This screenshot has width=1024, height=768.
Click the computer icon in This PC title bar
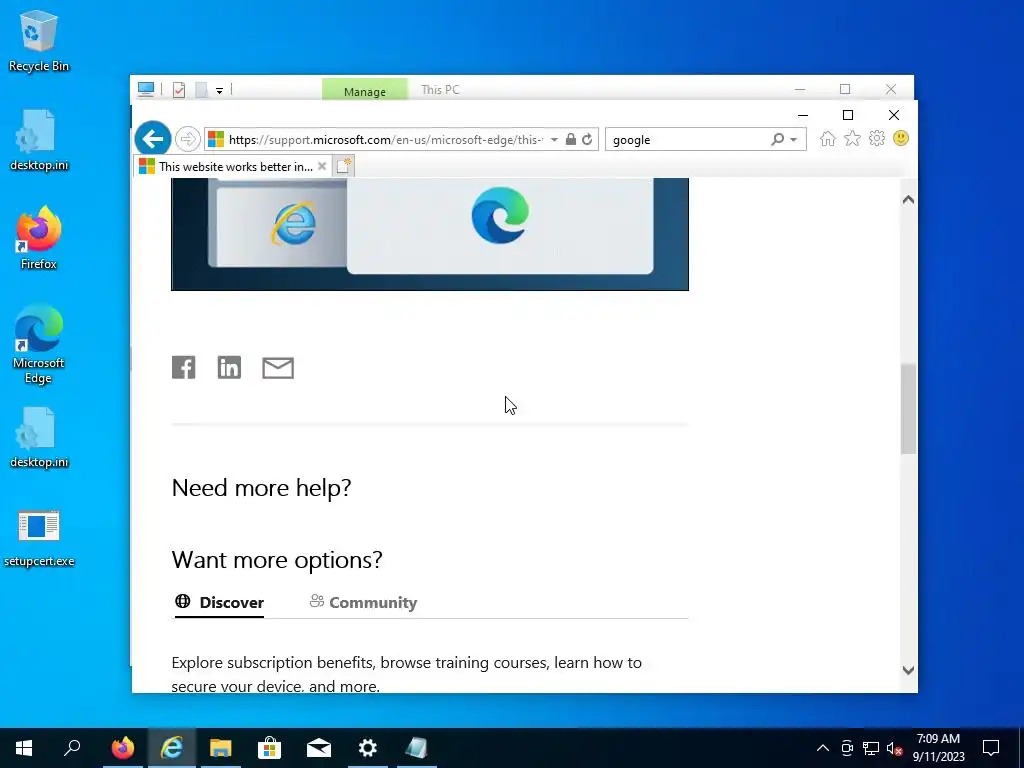(146, 89)
